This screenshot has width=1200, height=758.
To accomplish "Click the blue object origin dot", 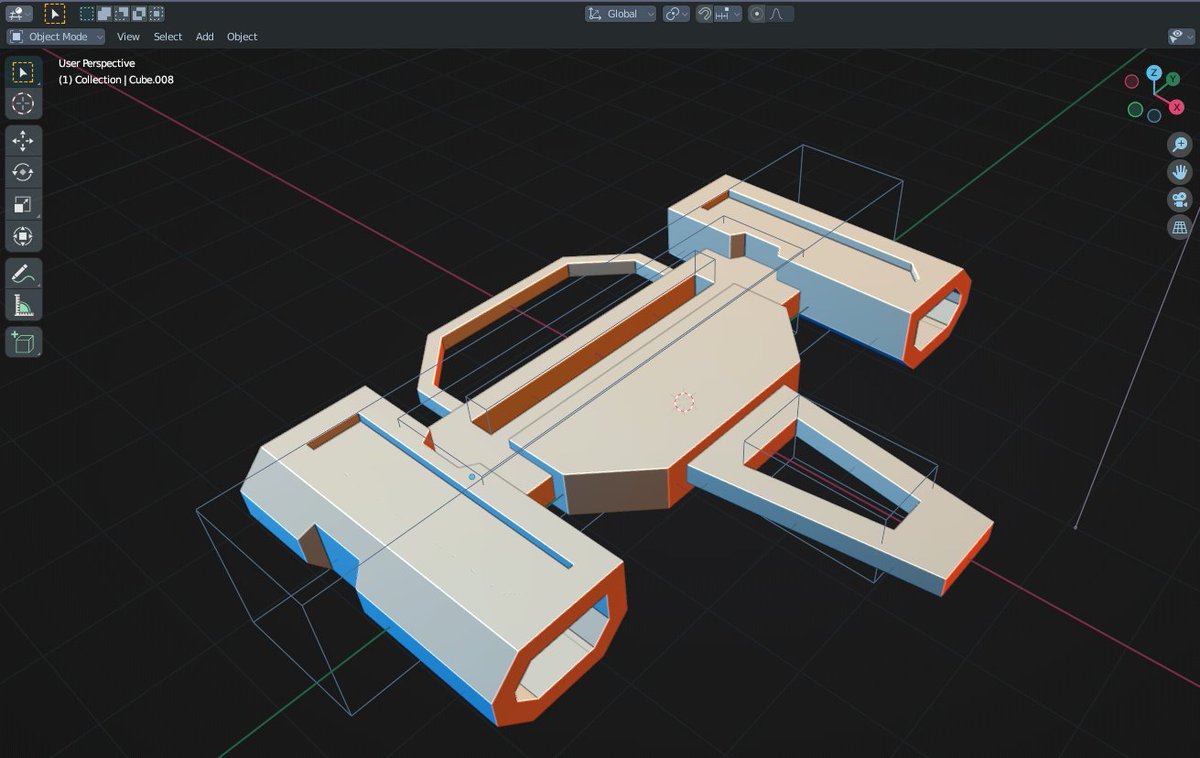I will (x=472, y=477).
